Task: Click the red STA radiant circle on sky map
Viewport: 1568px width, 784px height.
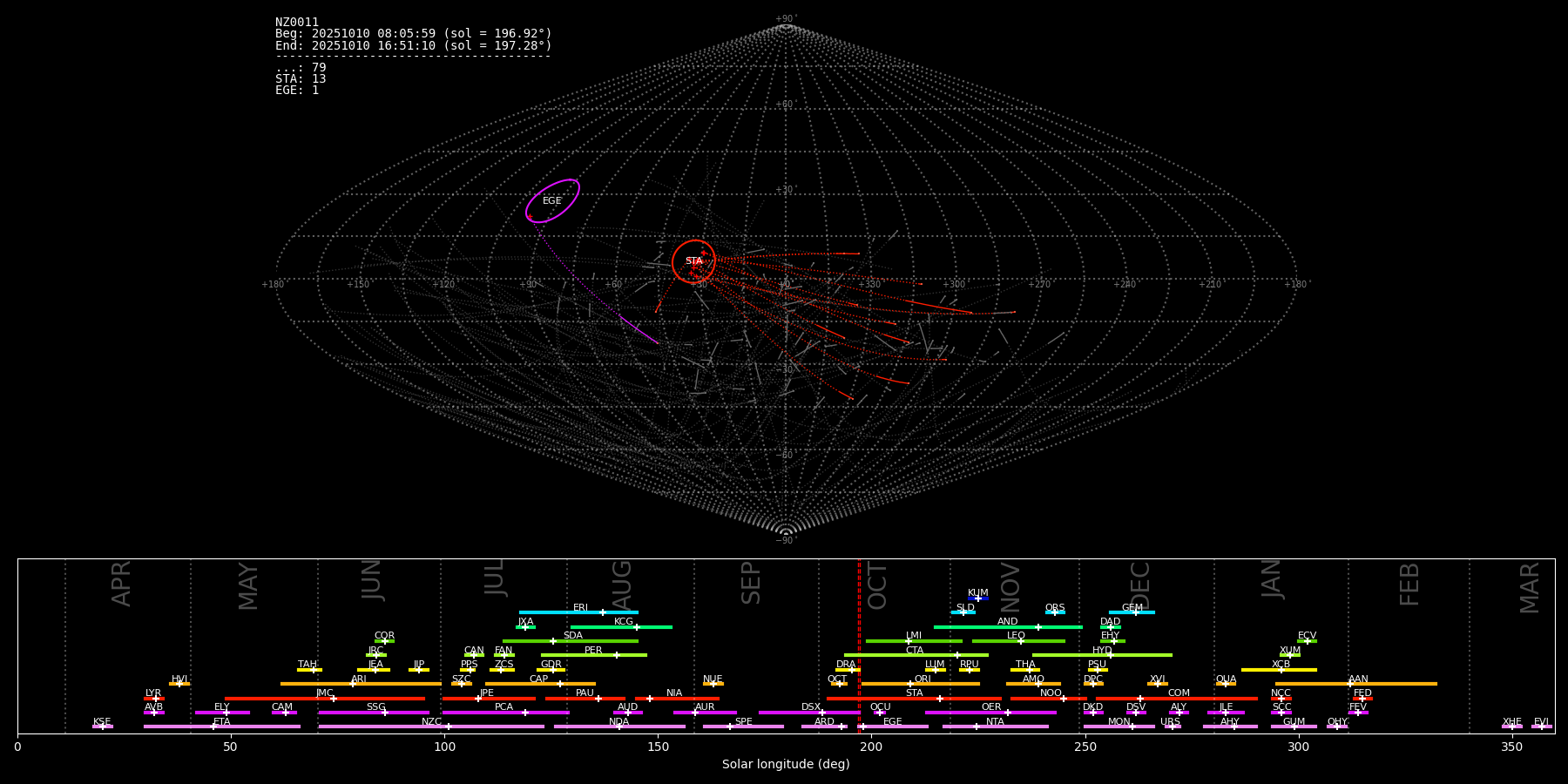Action: [693, 261]
